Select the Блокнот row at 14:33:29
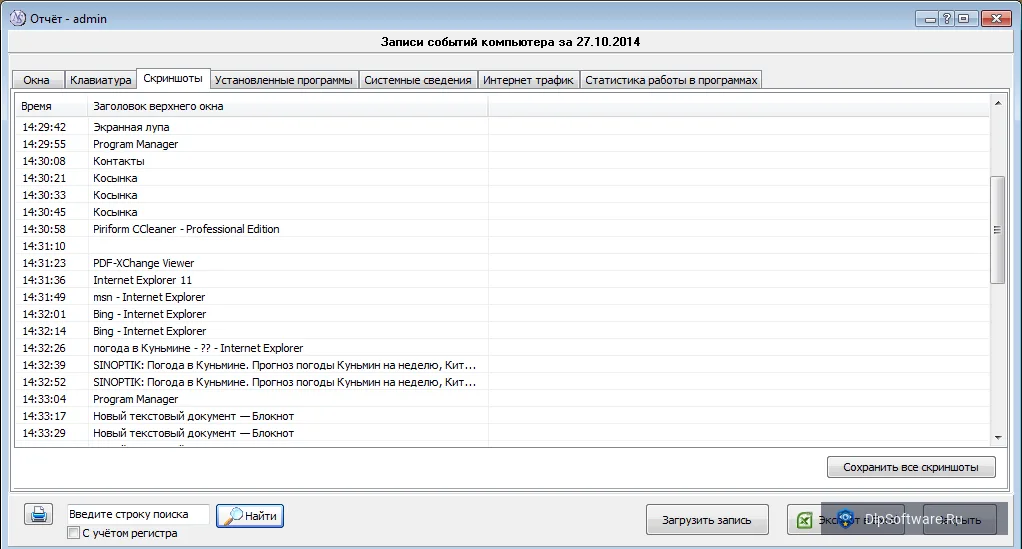1022x549 pixels. coord(503,432)
